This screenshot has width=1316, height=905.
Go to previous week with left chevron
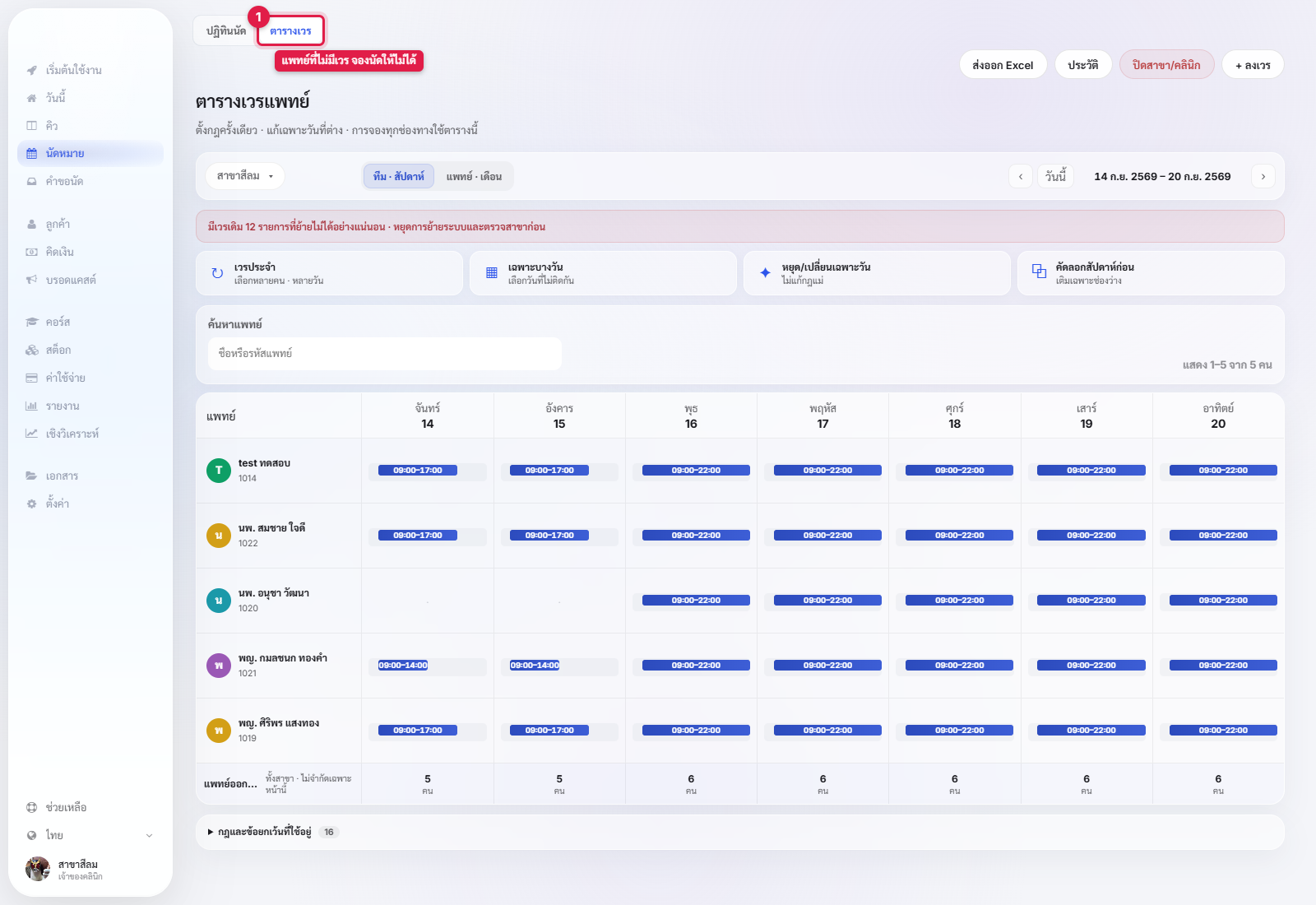(x=1021, y=176)
